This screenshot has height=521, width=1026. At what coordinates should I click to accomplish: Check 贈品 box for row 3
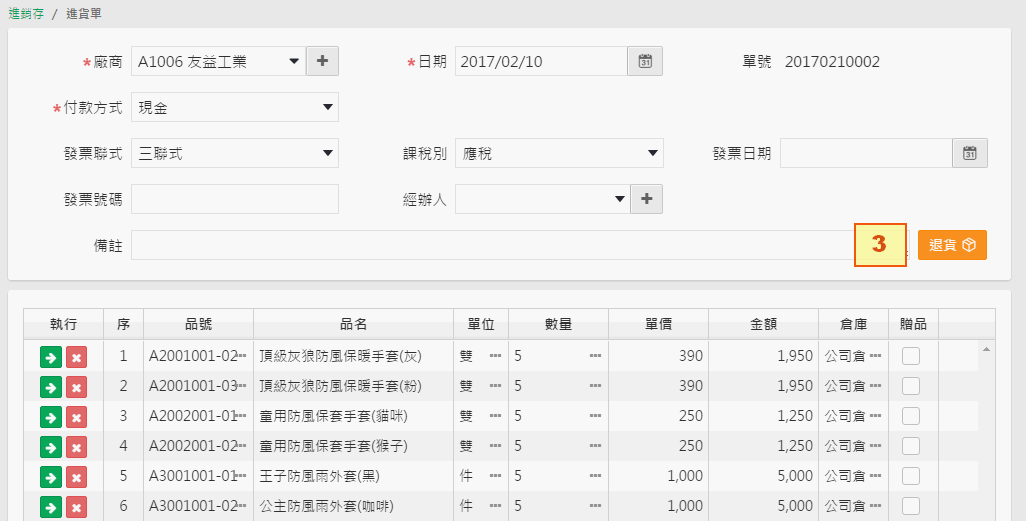[x=911, y=416]
